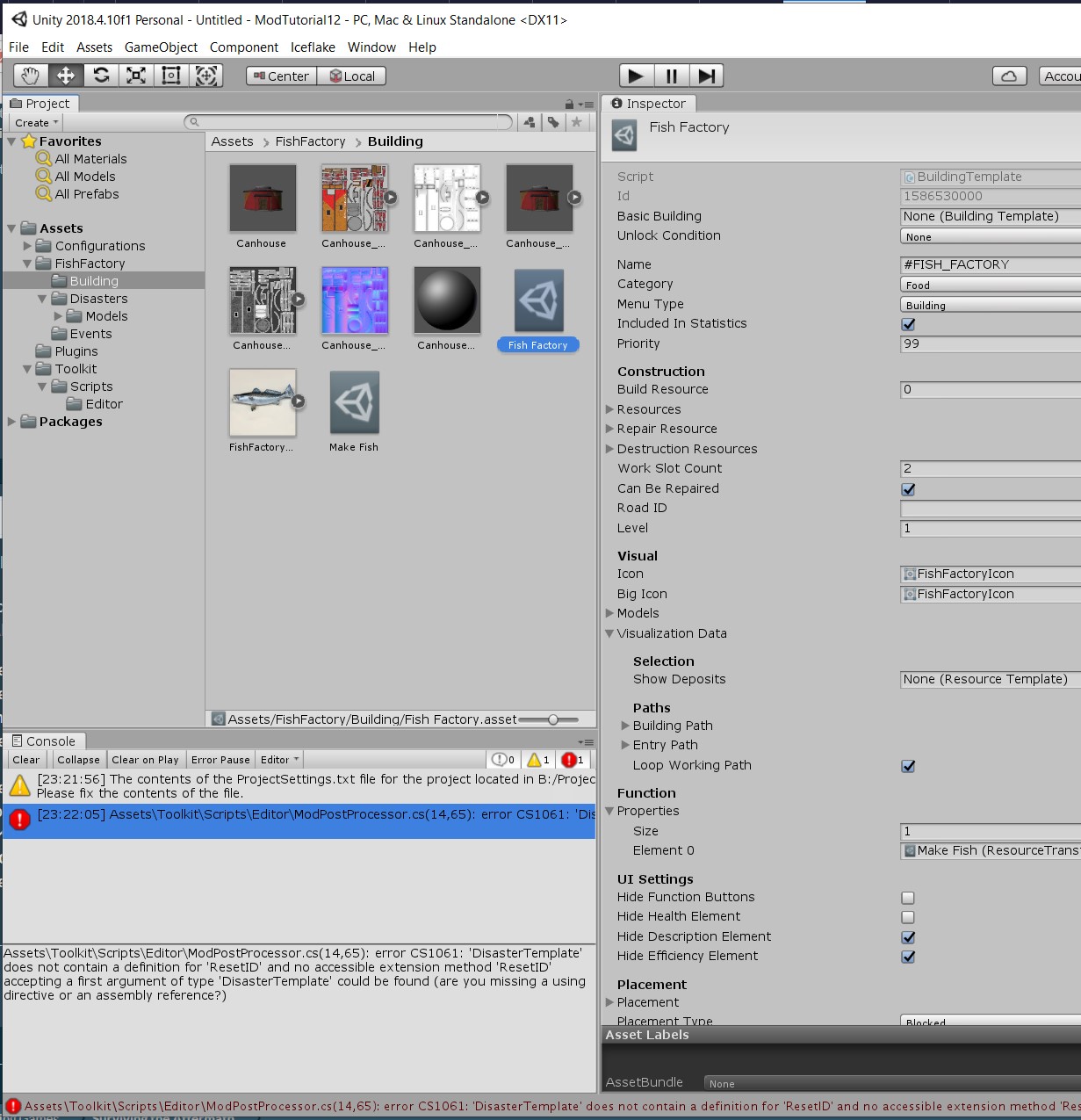Screen dimensions: 1081x1120
Task: Open the GameObject menu
Action: tap(161, 47)
